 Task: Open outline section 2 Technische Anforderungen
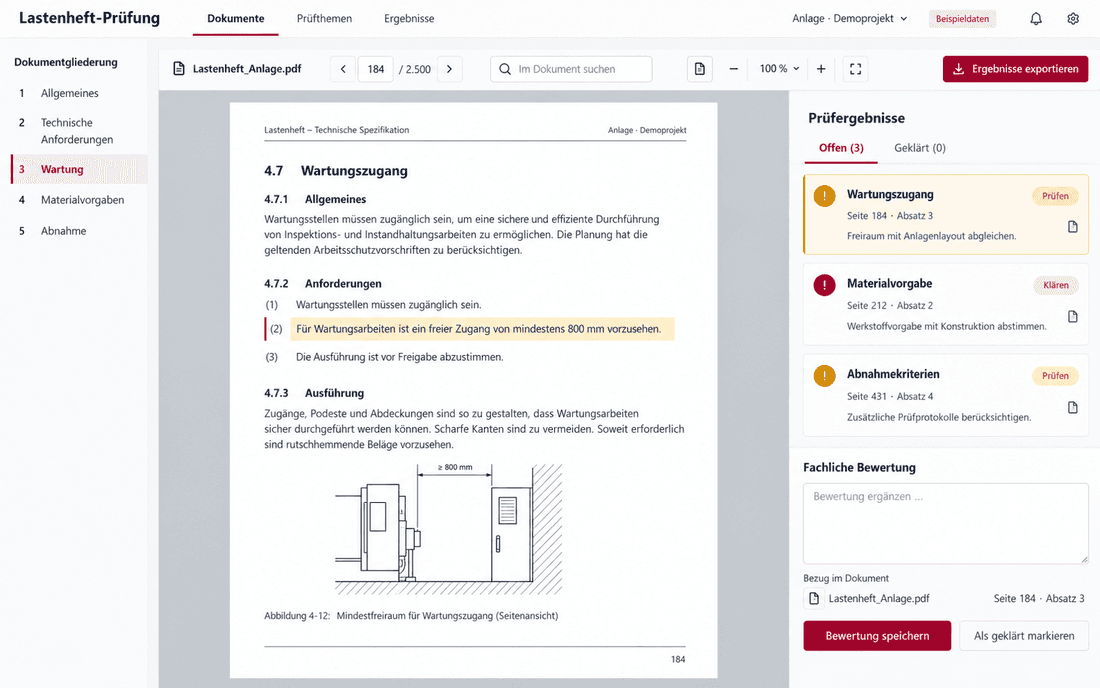coord(79,131)
